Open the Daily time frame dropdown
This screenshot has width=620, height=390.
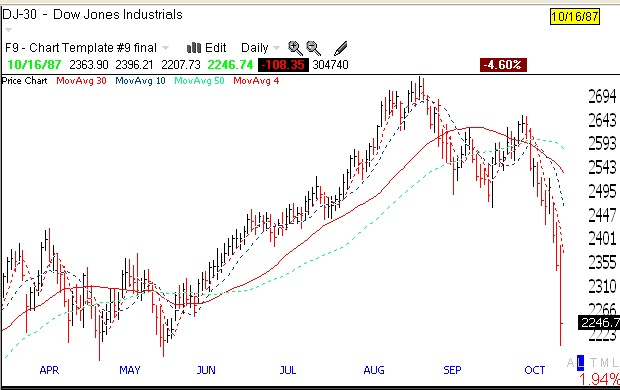[276, 48]
